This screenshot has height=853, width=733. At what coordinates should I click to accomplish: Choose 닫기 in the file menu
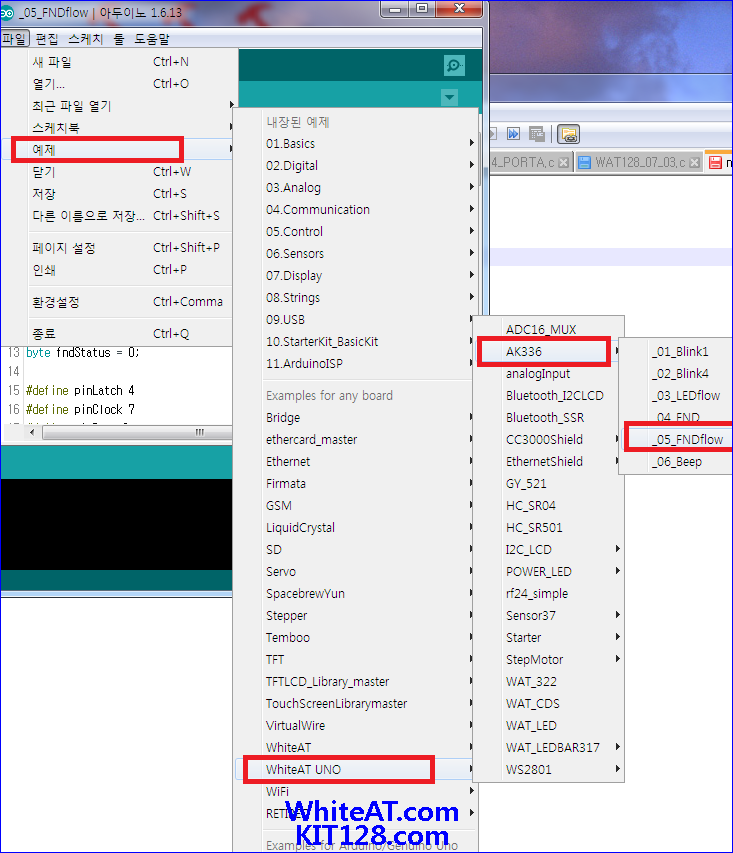(x=124, y=172)
